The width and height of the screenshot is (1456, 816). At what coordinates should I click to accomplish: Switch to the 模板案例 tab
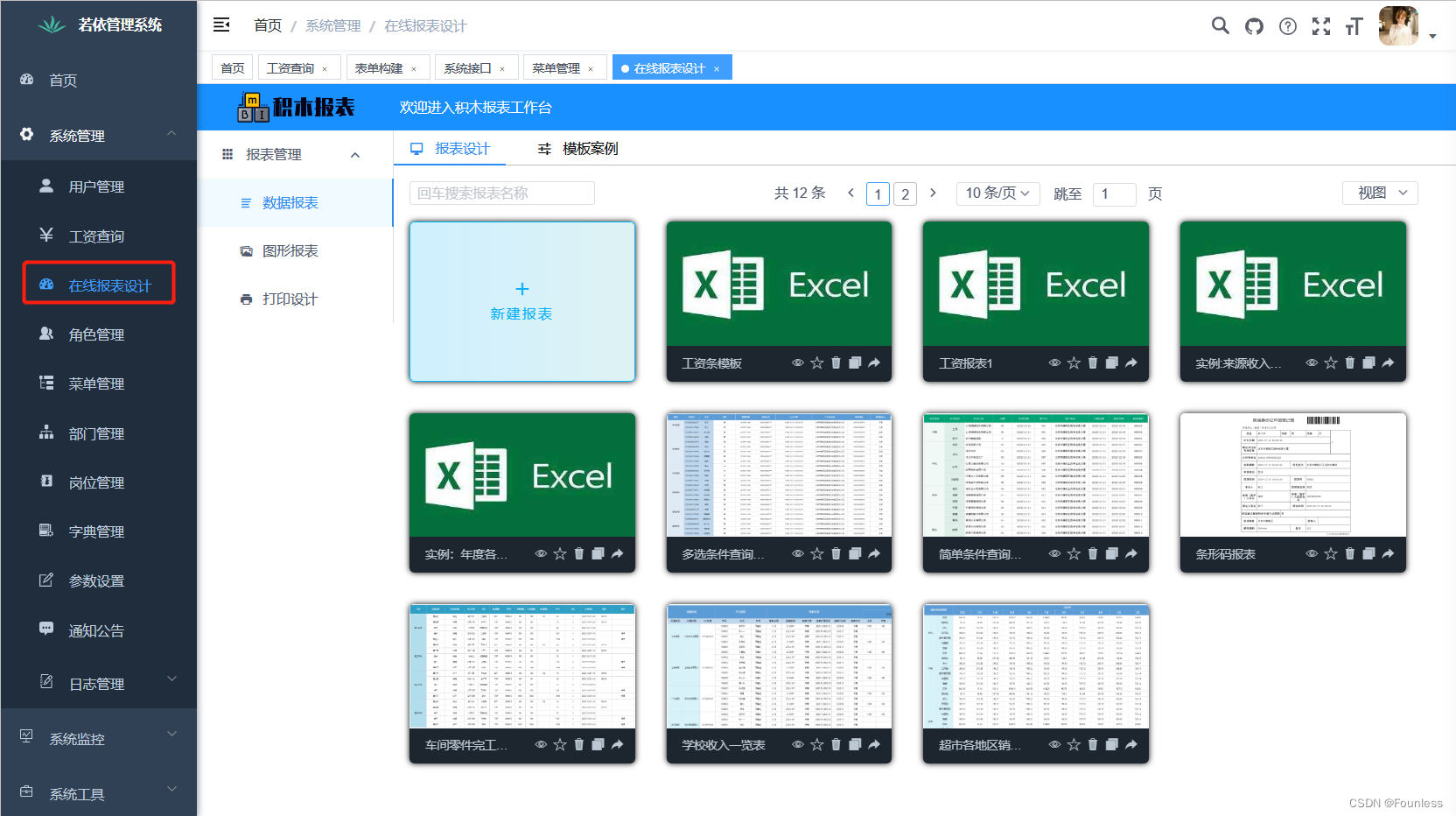tap(578, 149)
